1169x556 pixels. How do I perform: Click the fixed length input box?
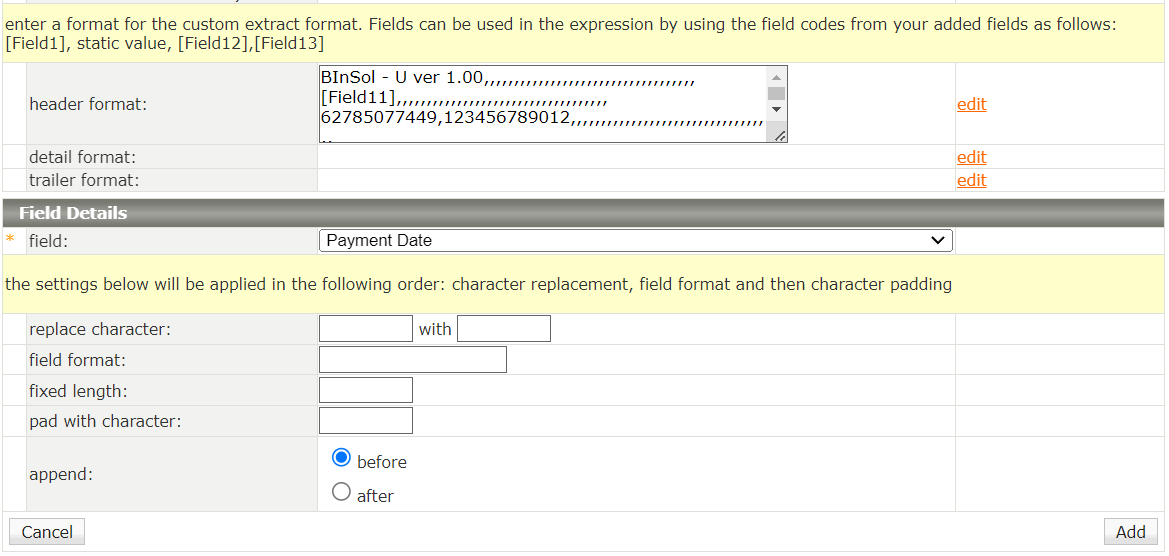point(365,391)
